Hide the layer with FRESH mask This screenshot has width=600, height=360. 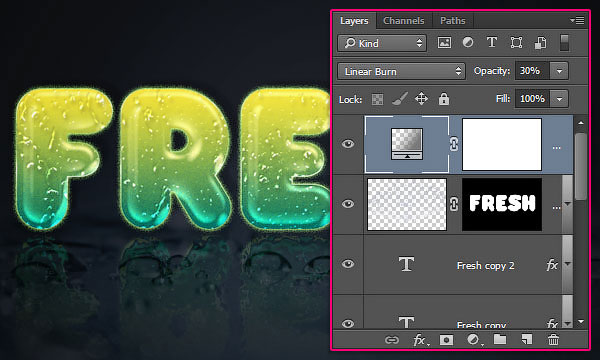[348, 204]
